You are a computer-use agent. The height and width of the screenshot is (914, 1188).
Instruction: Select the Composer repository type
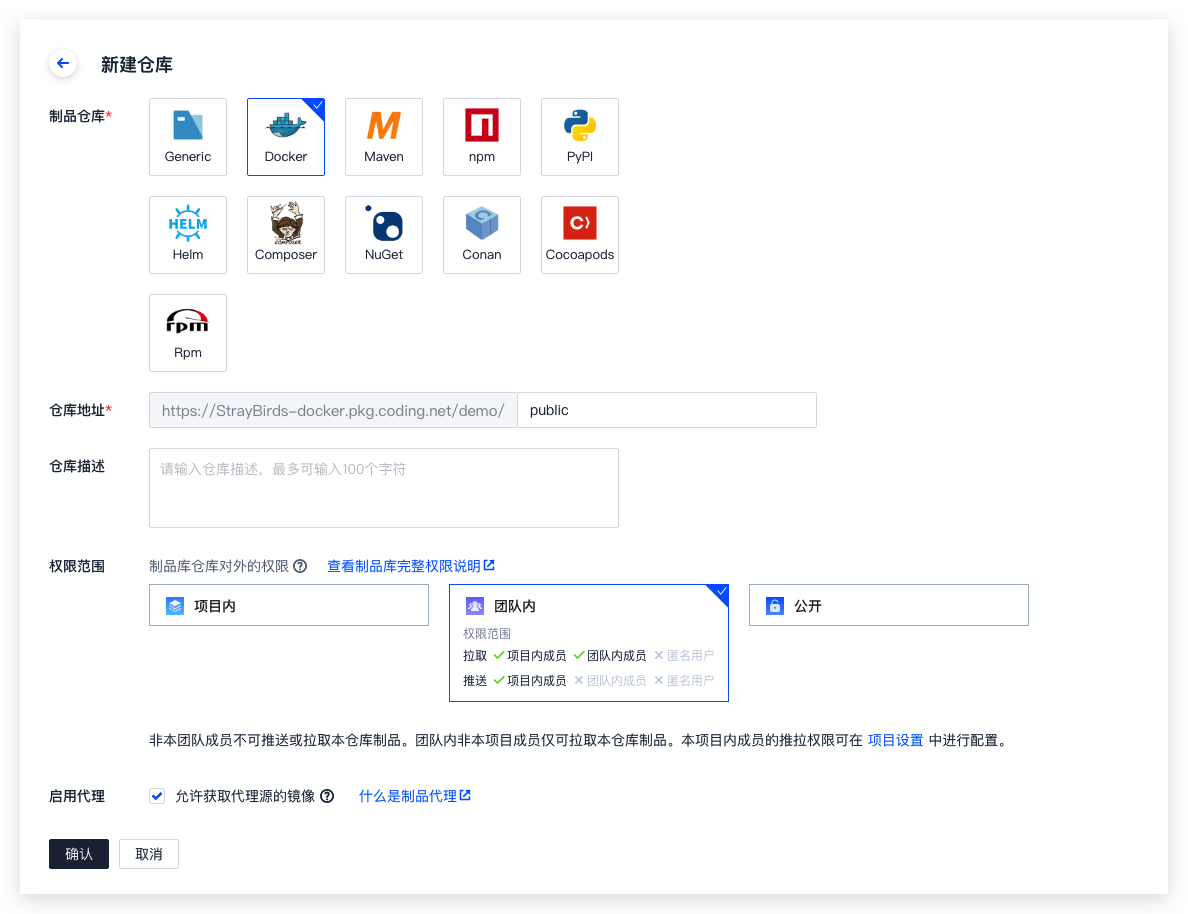coord(286,235)
